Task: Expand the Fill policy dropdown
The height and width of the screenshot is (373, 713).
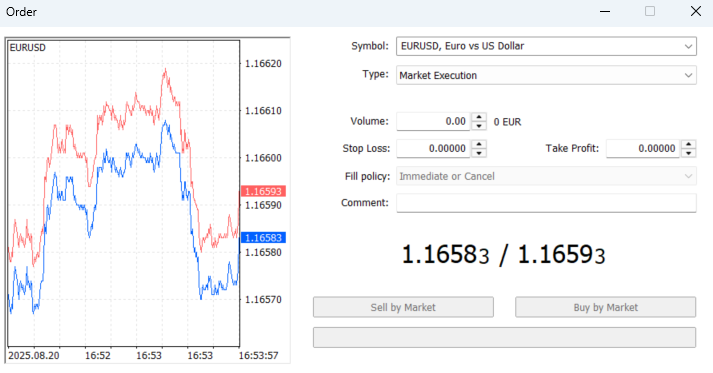Action: [546, 176]
